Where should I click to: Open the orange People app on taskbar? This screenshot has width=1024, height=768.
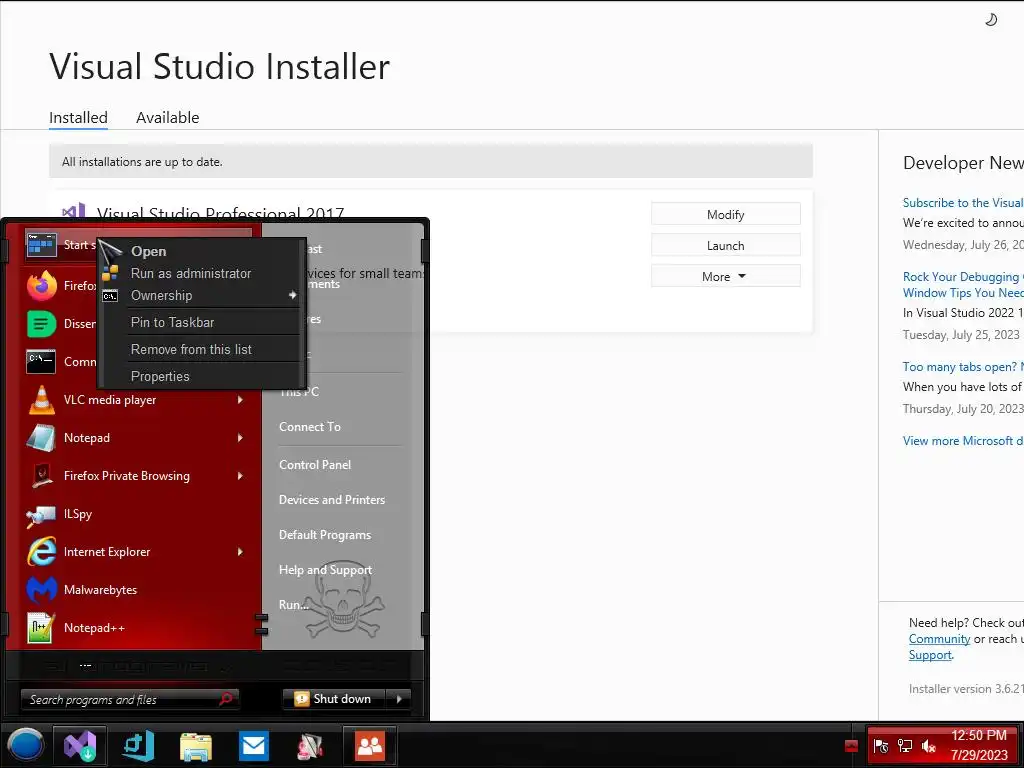(x=370, y=745)
